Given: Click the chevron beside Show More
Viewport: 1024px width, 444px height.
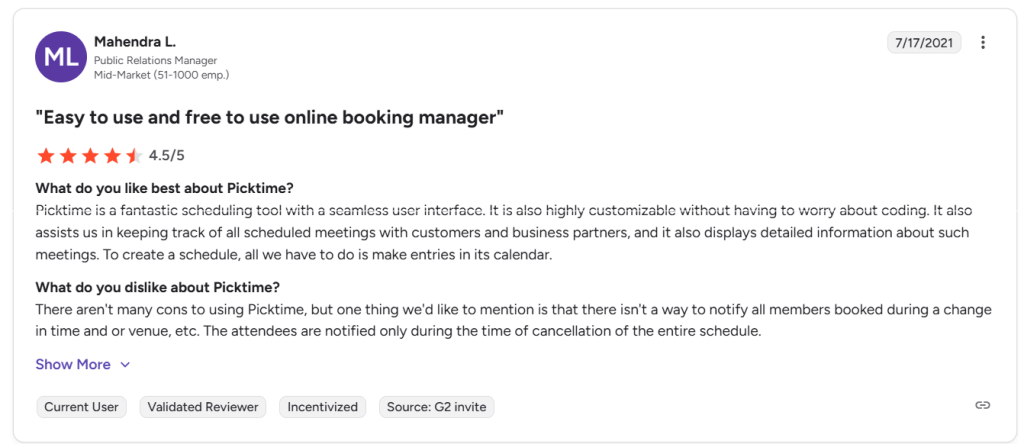Looking at the screenshot, I should [x=125, y=365].
